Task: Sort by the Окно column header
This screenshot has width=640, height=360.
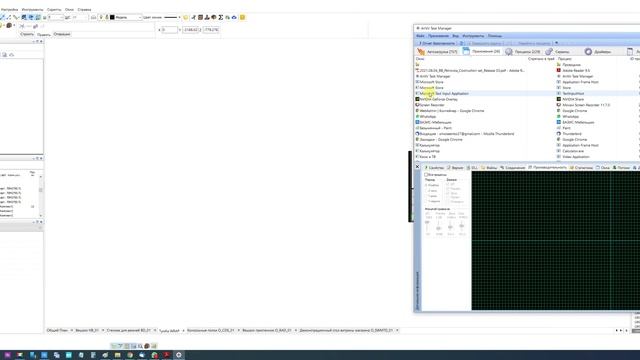Action: pyautogui.click(x=420, y=59)
